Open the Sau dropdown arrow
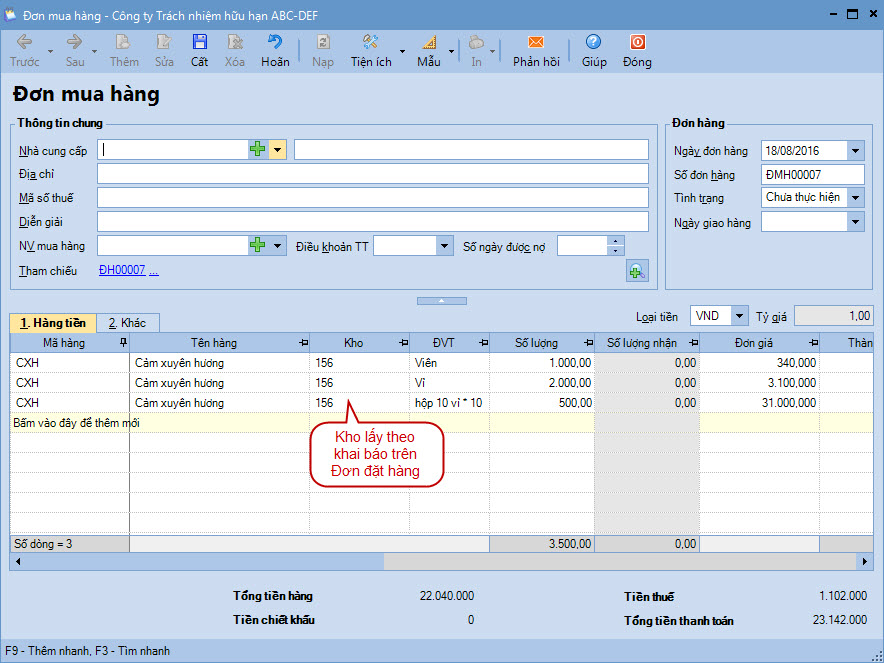Screen dimensions: 884x663 (95, 51)
